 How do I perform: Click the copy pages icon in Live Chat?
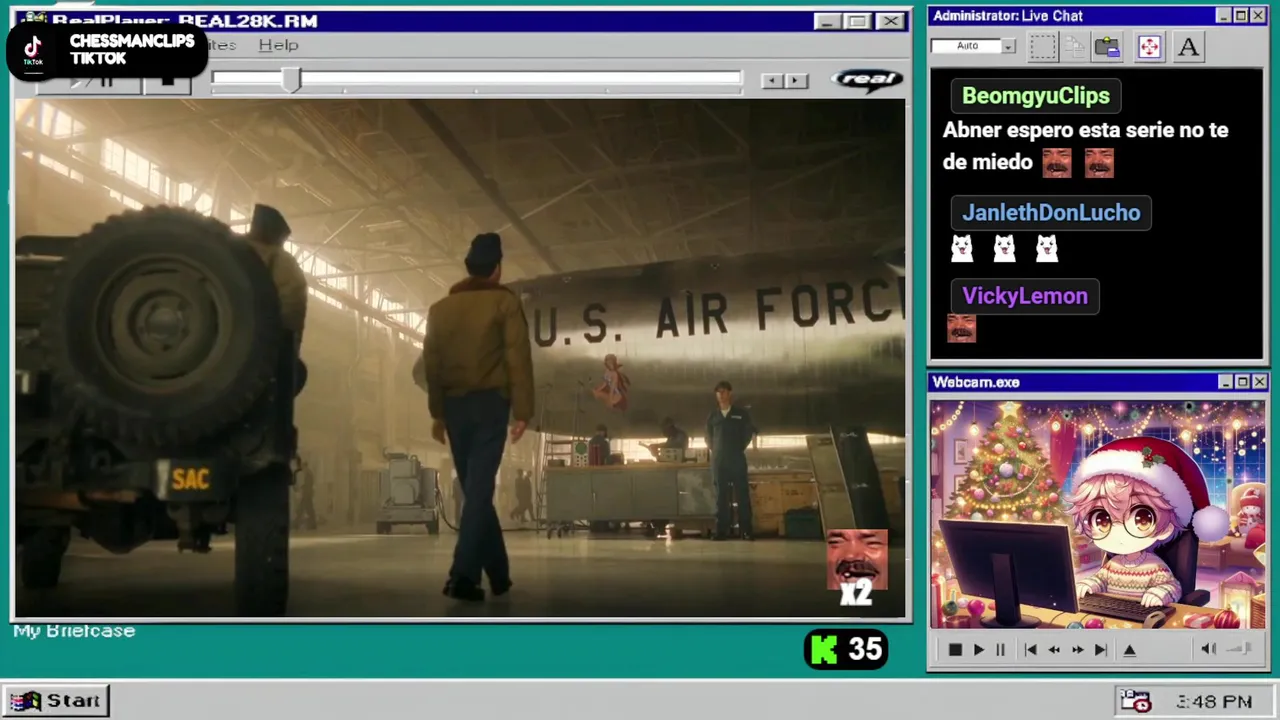click(x=1075, y=47)
